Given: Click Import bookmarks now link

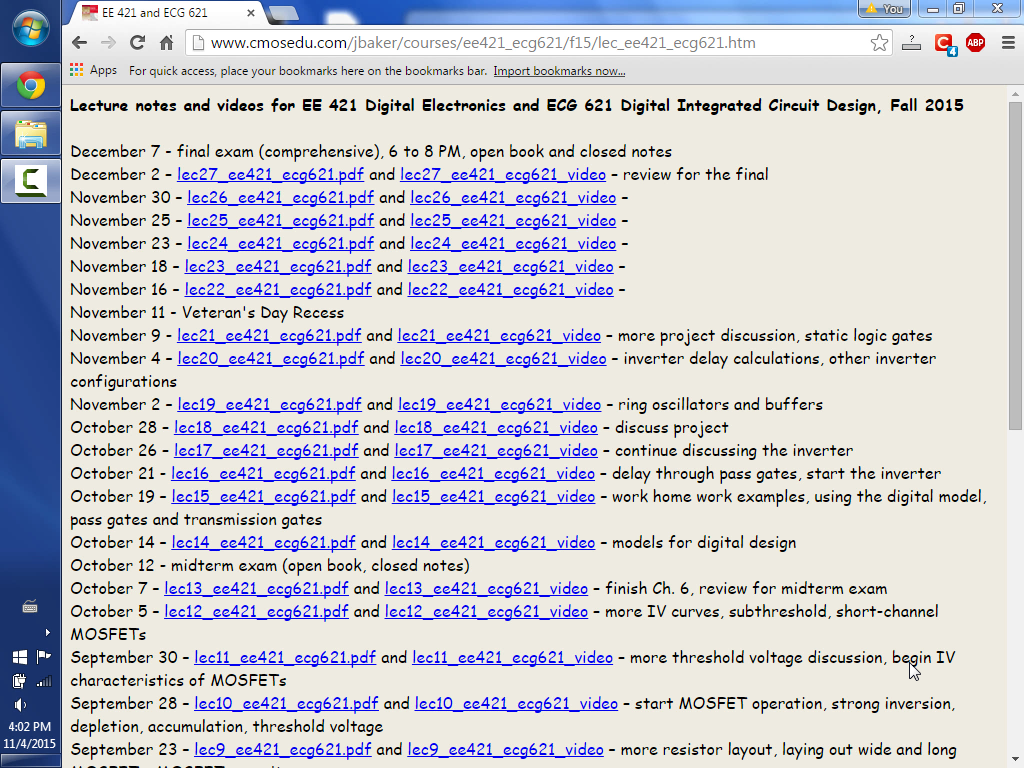Looking at the screenshot, I should tap(559, 71).
